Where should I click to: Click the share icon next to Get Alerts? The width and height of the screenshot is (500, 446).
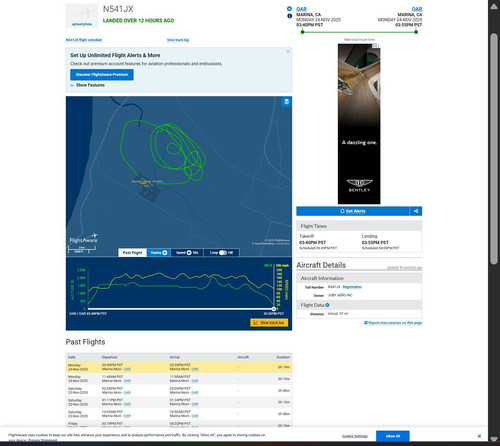[x=416, y=211]
